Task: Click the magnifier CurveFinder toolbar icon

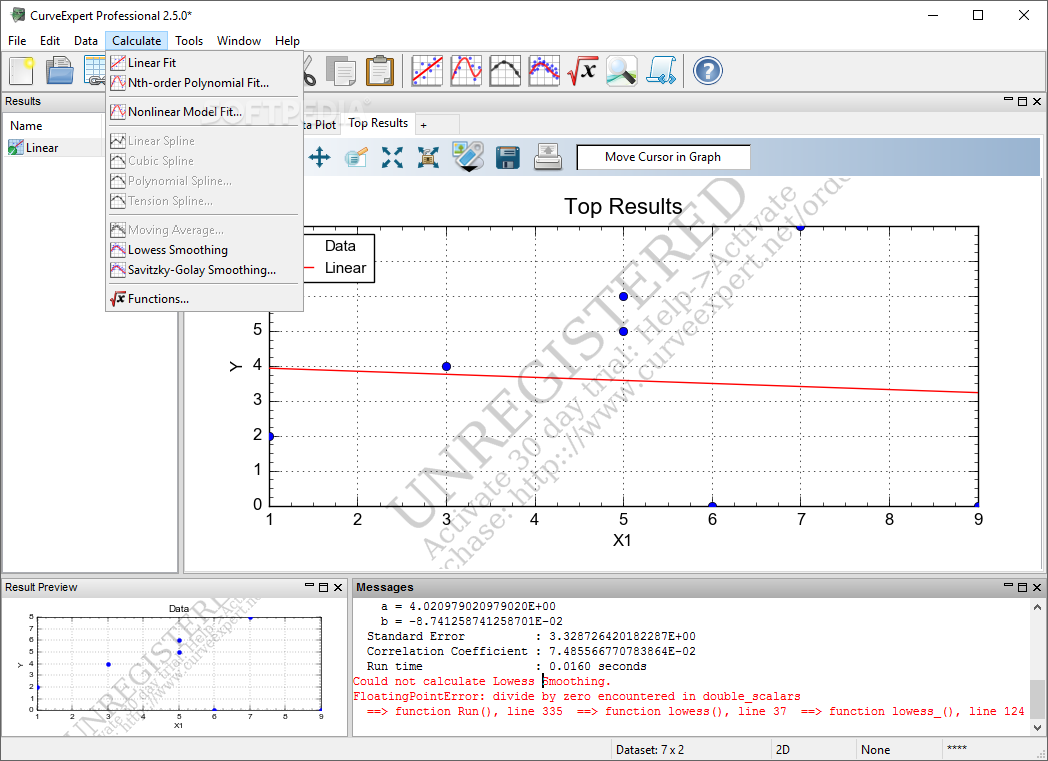Action: (622, 71)
